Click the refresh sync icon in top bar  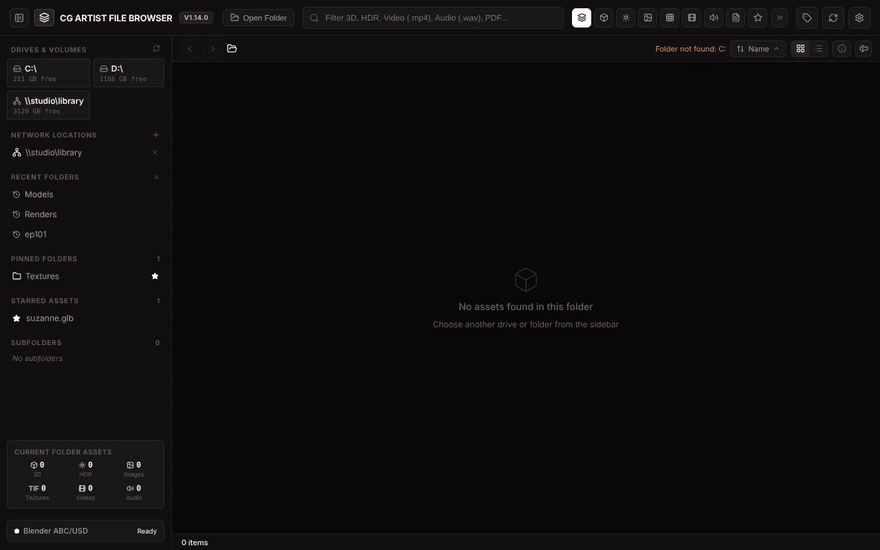coord(833,17)
